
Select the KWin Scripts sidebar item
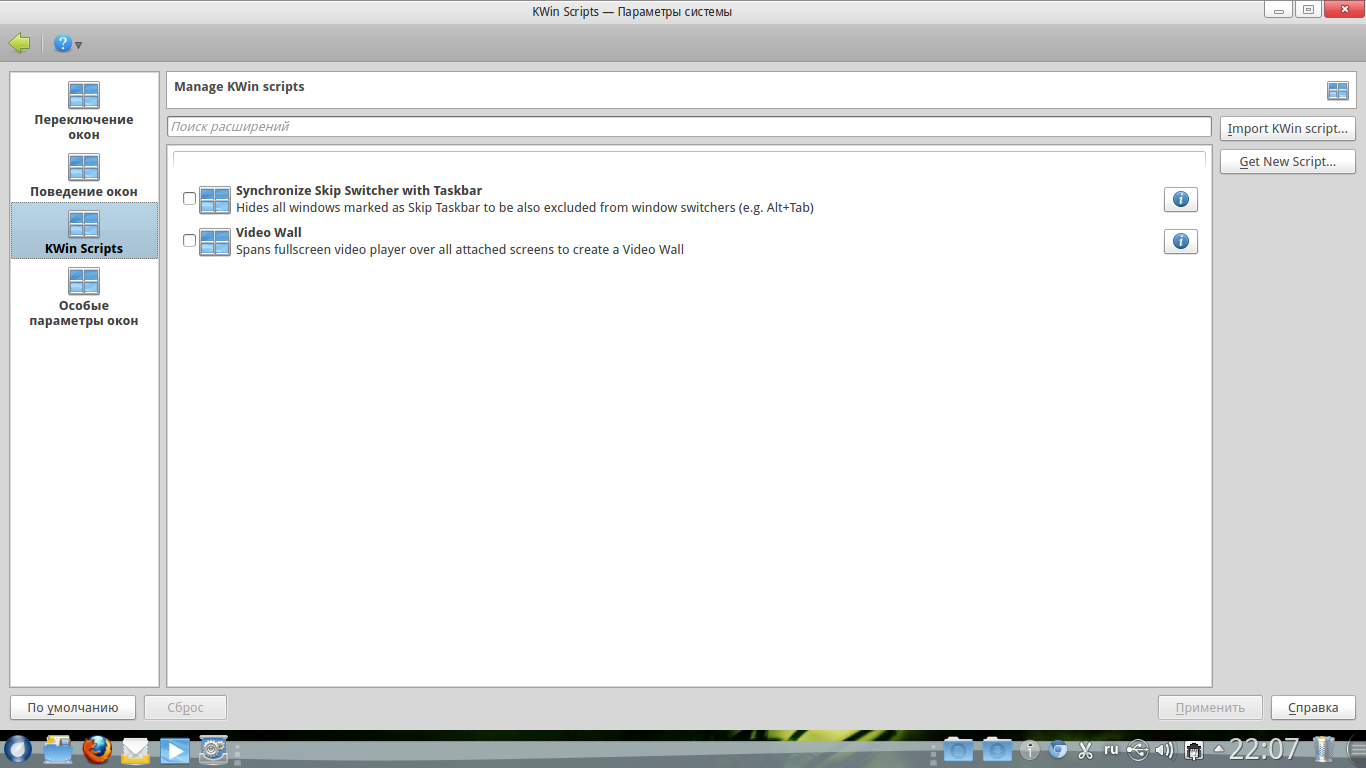pos(84,231)
